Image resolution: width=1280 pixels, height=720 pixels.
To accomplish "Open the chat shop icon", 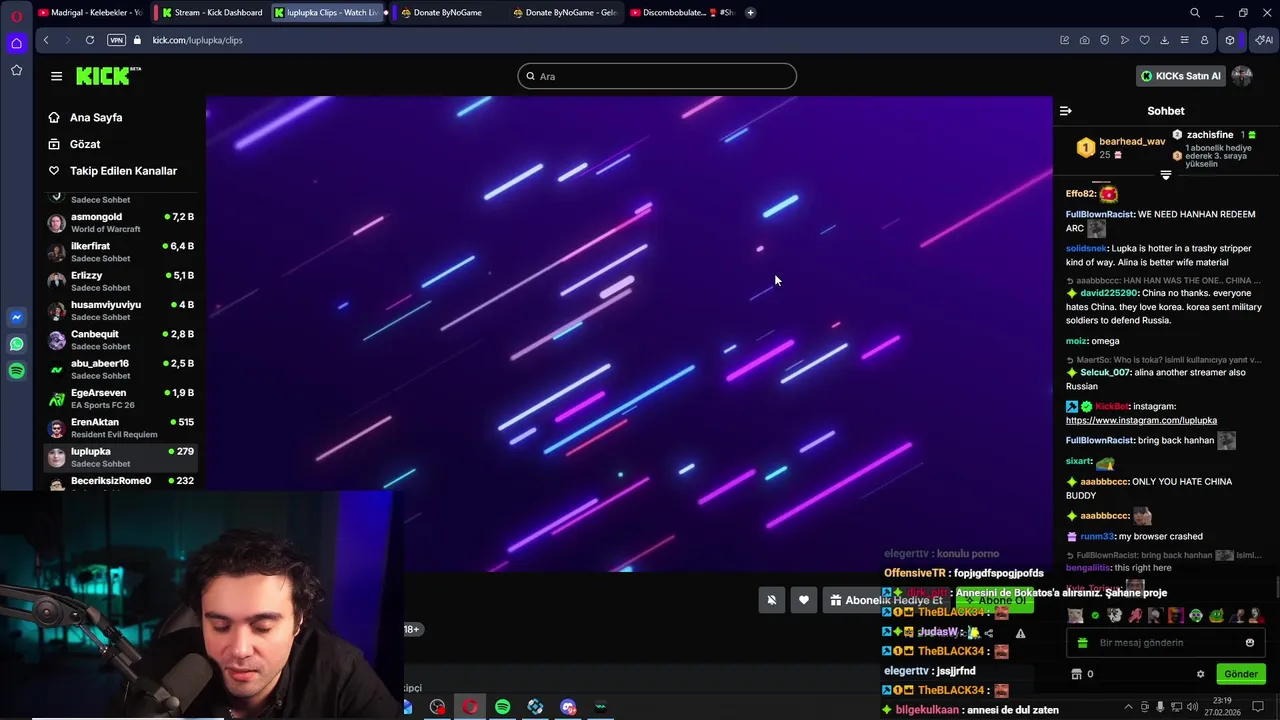I will point(1076,674).
